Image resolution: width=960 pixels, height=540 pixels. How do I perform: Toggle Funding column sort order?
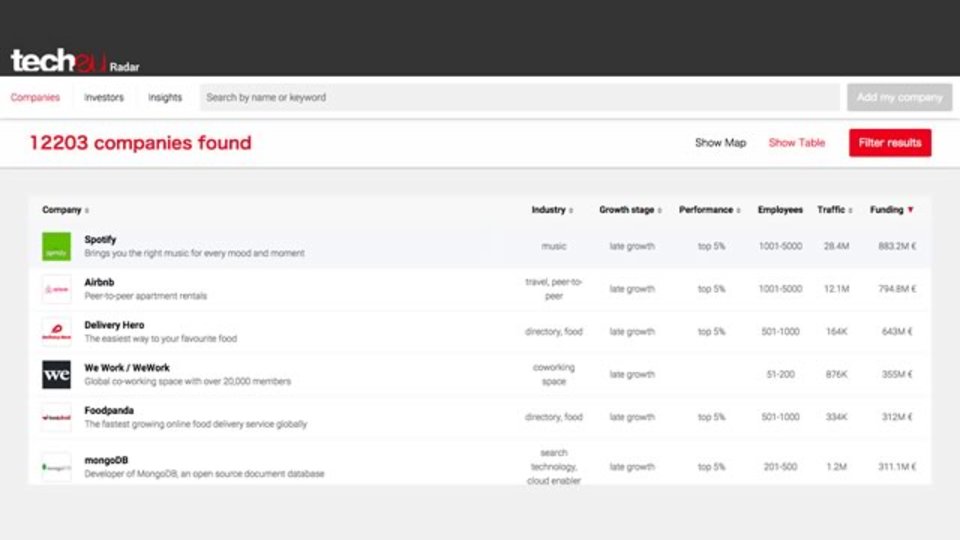point(892,210)
